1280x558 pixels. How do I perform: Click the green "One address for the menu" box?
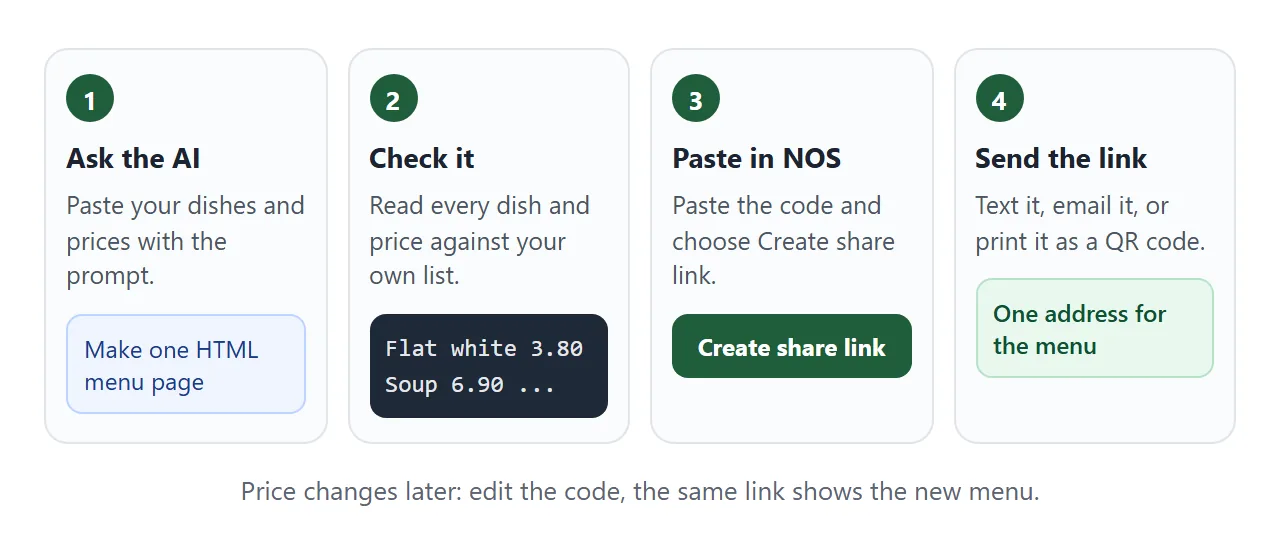pyautogui.click(x=1095, y=328)
